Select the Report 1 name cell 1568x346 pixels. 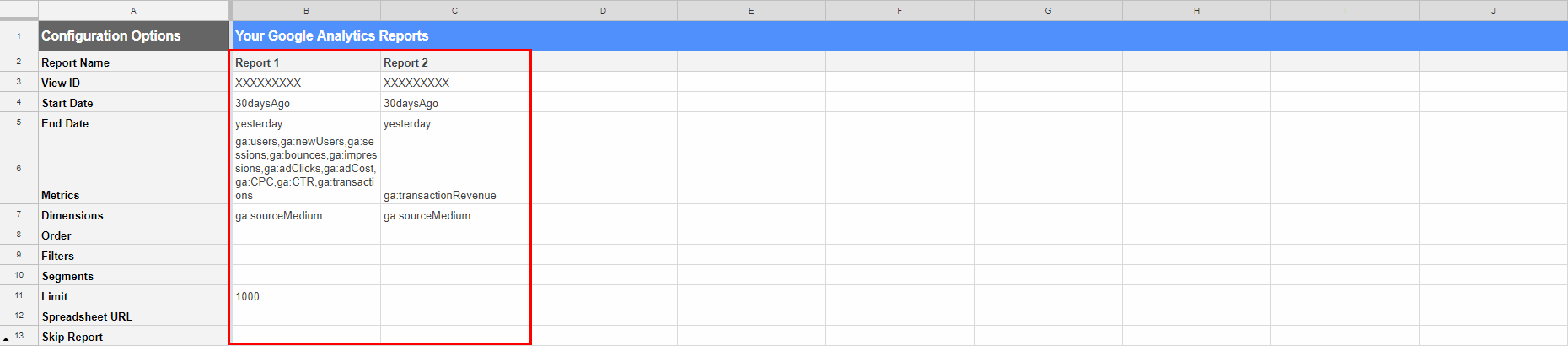[x=306, y=62]
